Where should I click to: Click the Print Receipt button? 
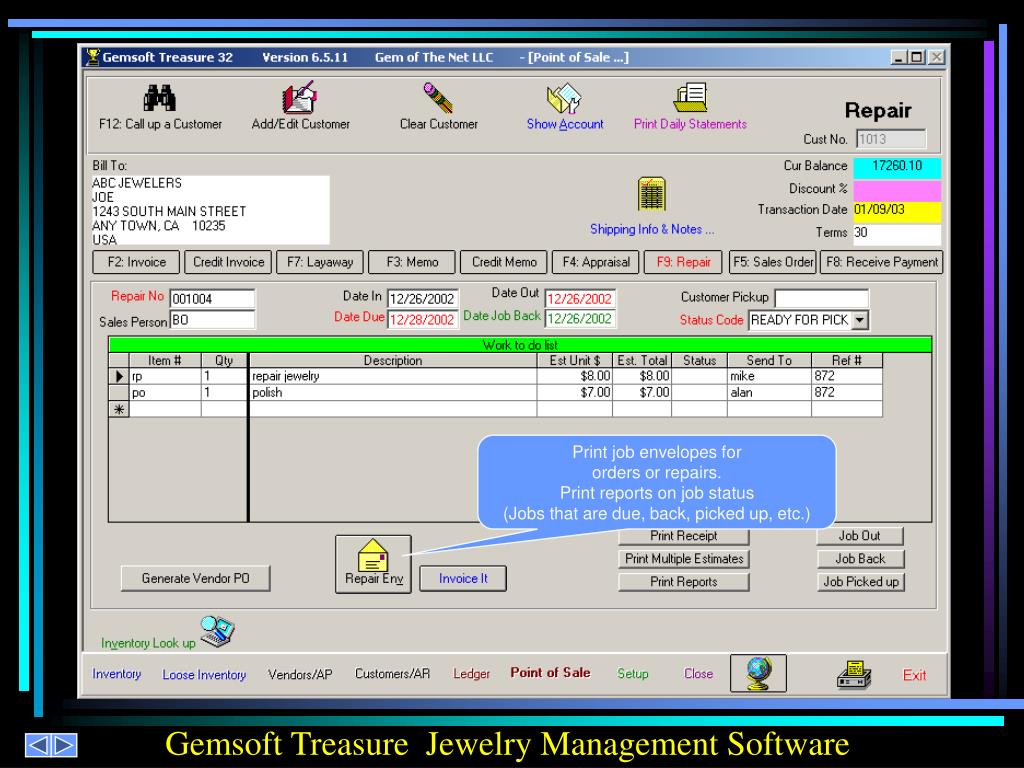pos(683,536)
